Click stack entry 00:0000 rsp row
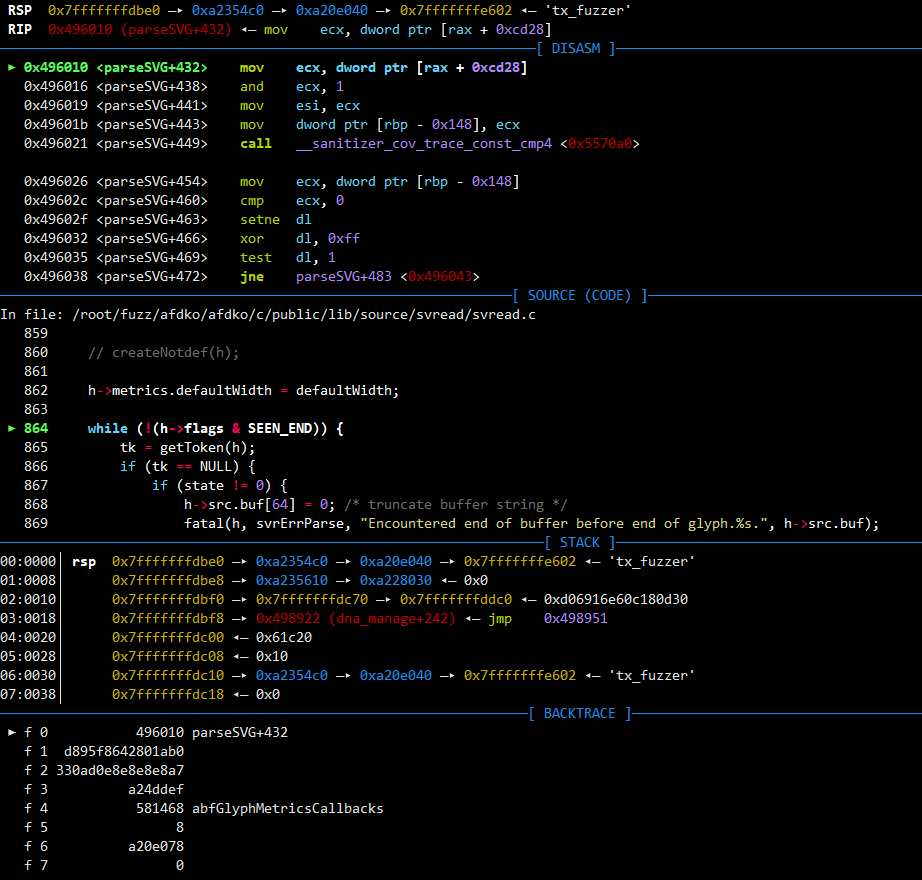 point(348,561)
